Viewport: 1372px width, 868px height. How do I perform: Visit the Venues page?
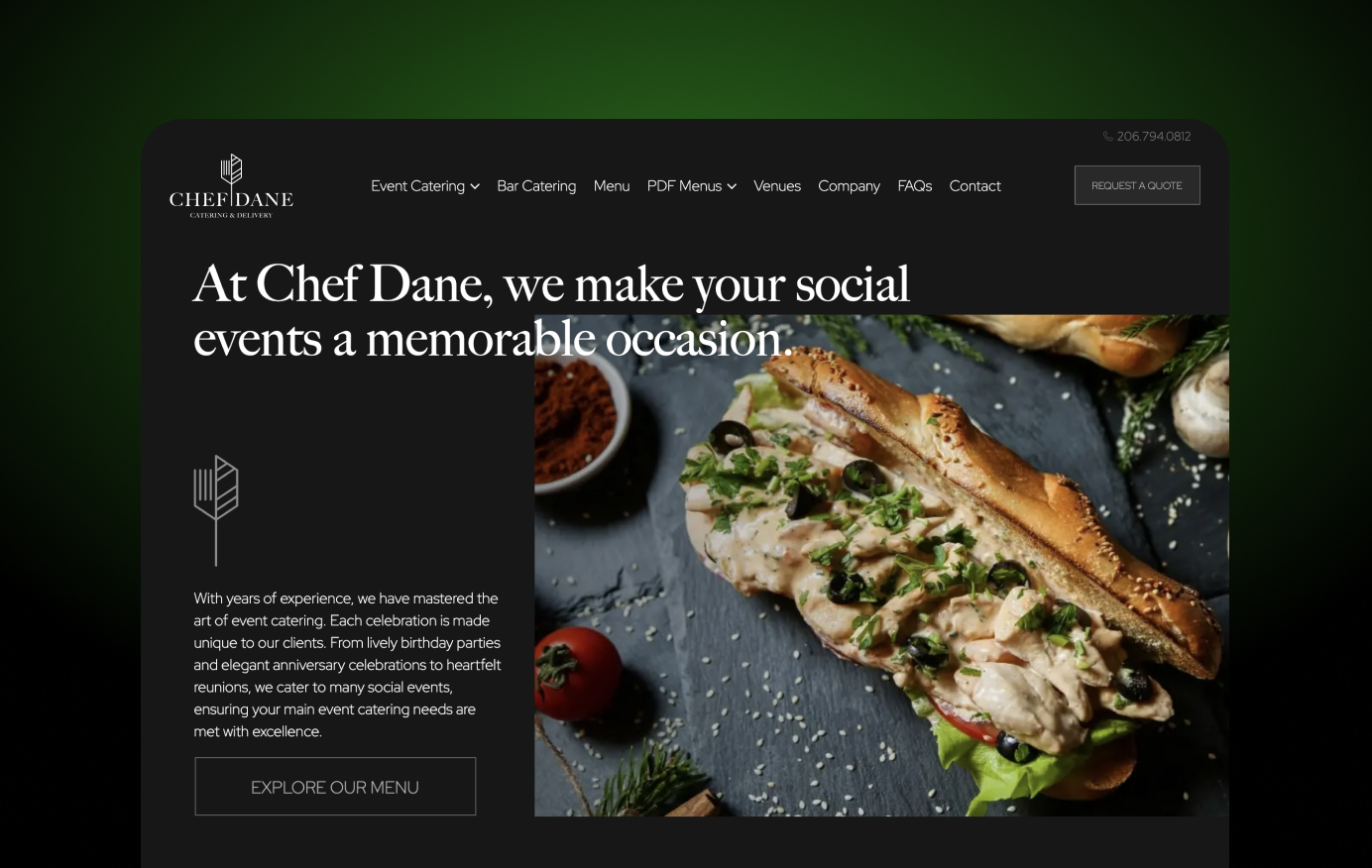click(777, 186)
